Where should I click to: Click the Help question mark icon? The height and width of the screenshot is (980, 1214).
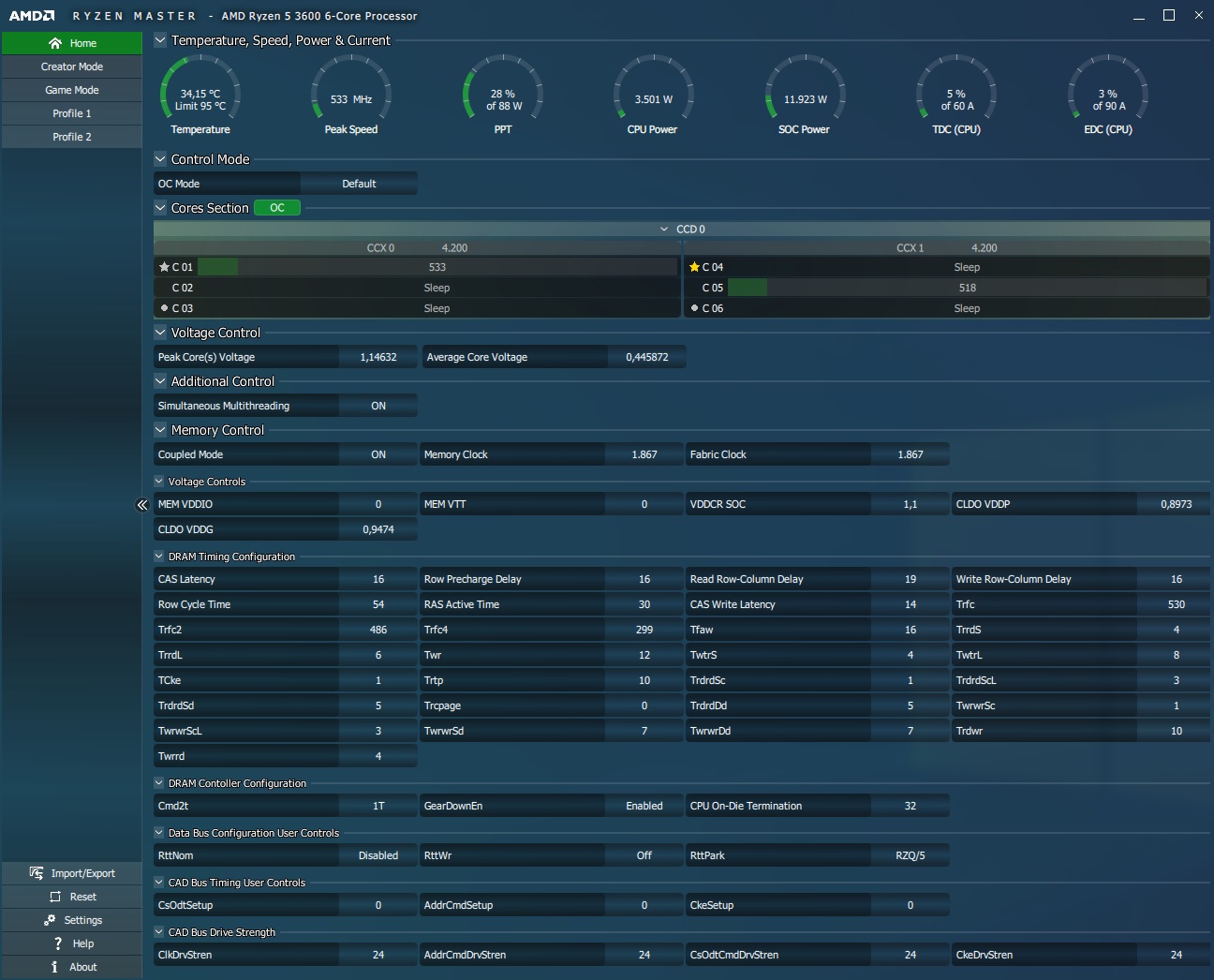pos(58,943)
